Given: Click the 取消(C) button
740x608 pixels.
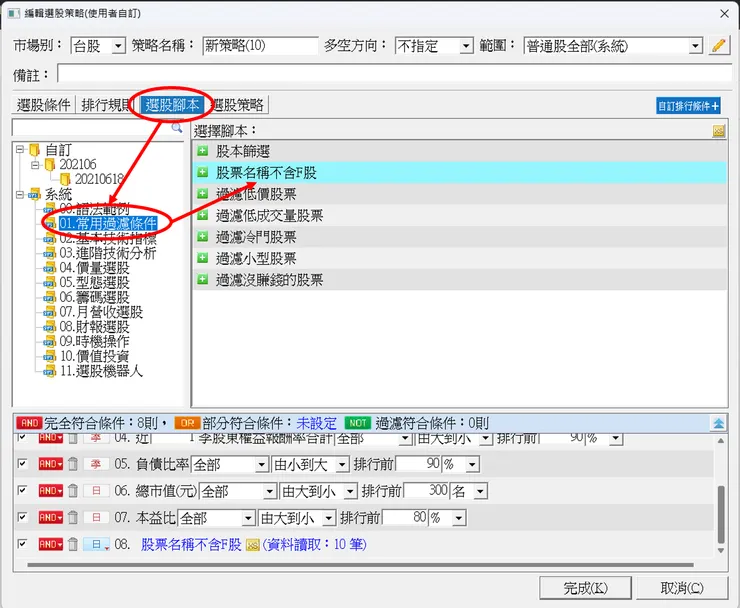Looking at the screenshot, I should [x=681, y=588].
